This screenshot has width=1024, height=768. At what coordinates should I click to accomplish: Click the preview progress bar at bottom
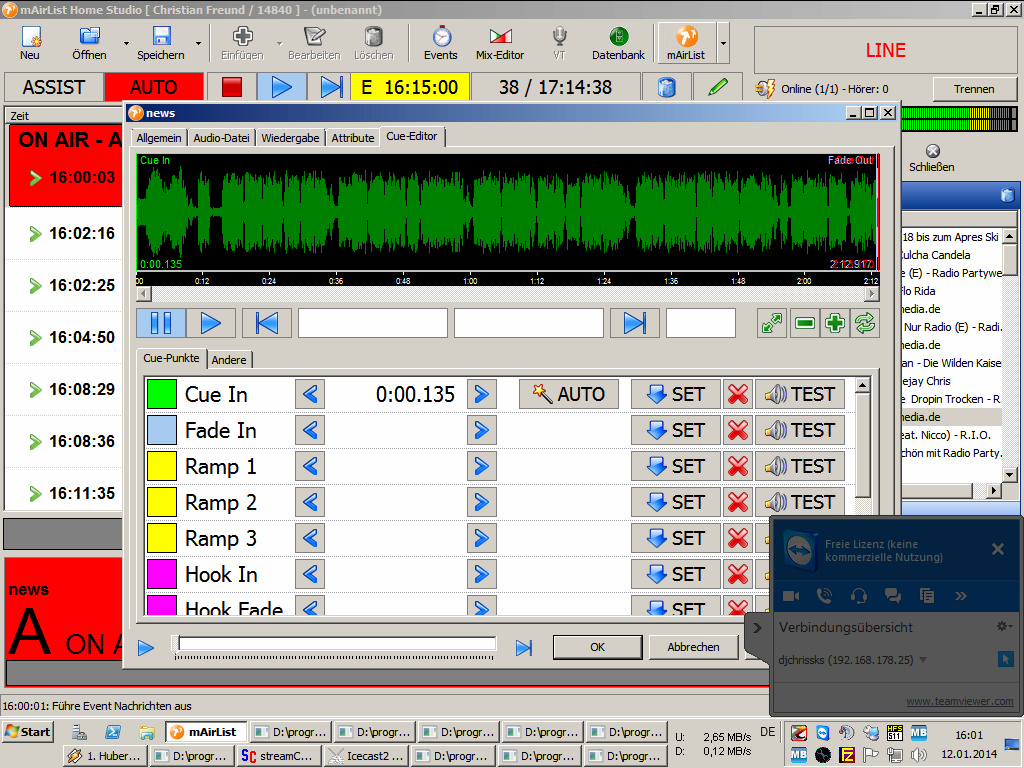pyautogui.click(x=337, y=644)
